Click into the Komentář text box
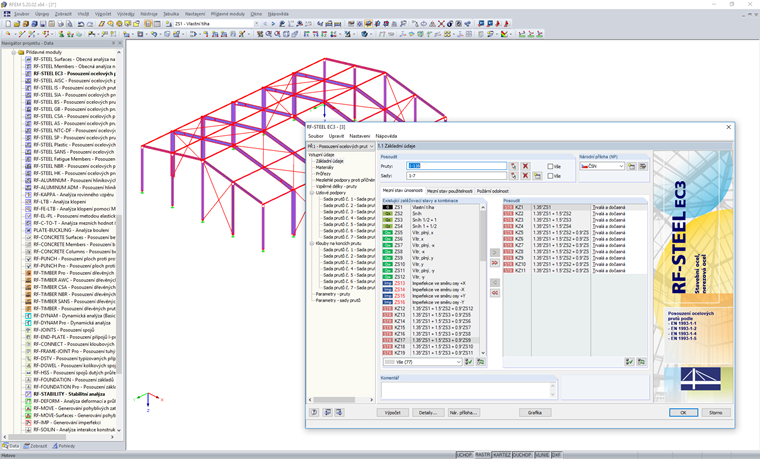760x459 pixels. click(x=465, y=390)
